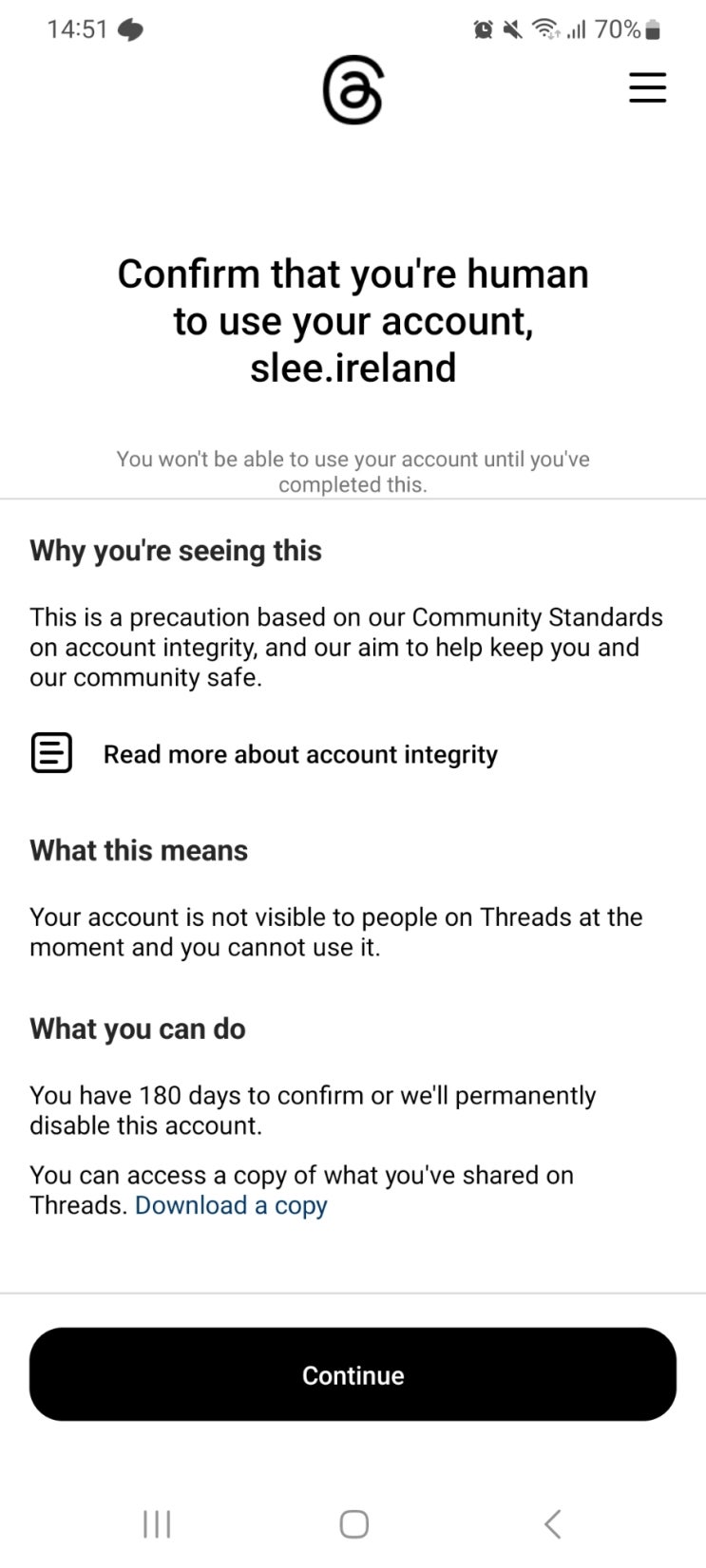Tap the Android back arrow

[552, 1523]
